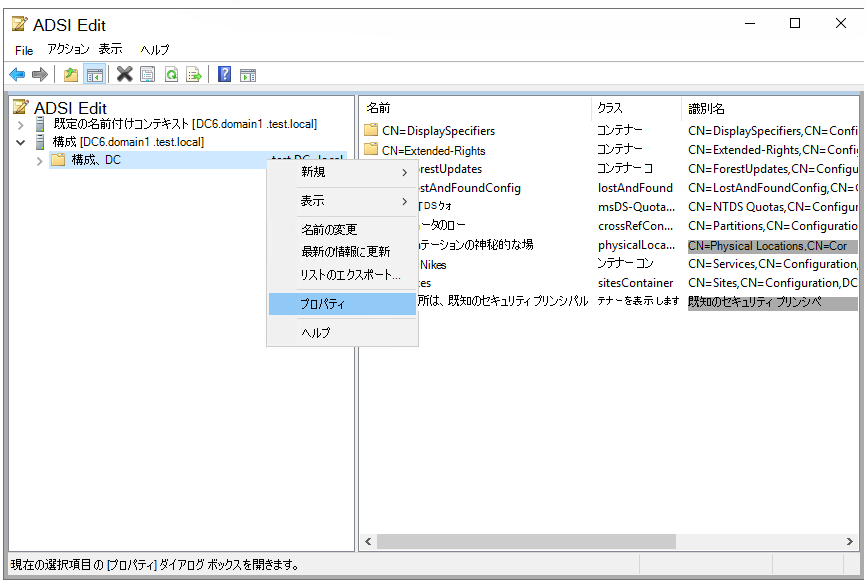The height and width of the screenshot is (585, 867).
Task: Click folder icon next to CN=Extended-Rights
Action: [371, 149]
